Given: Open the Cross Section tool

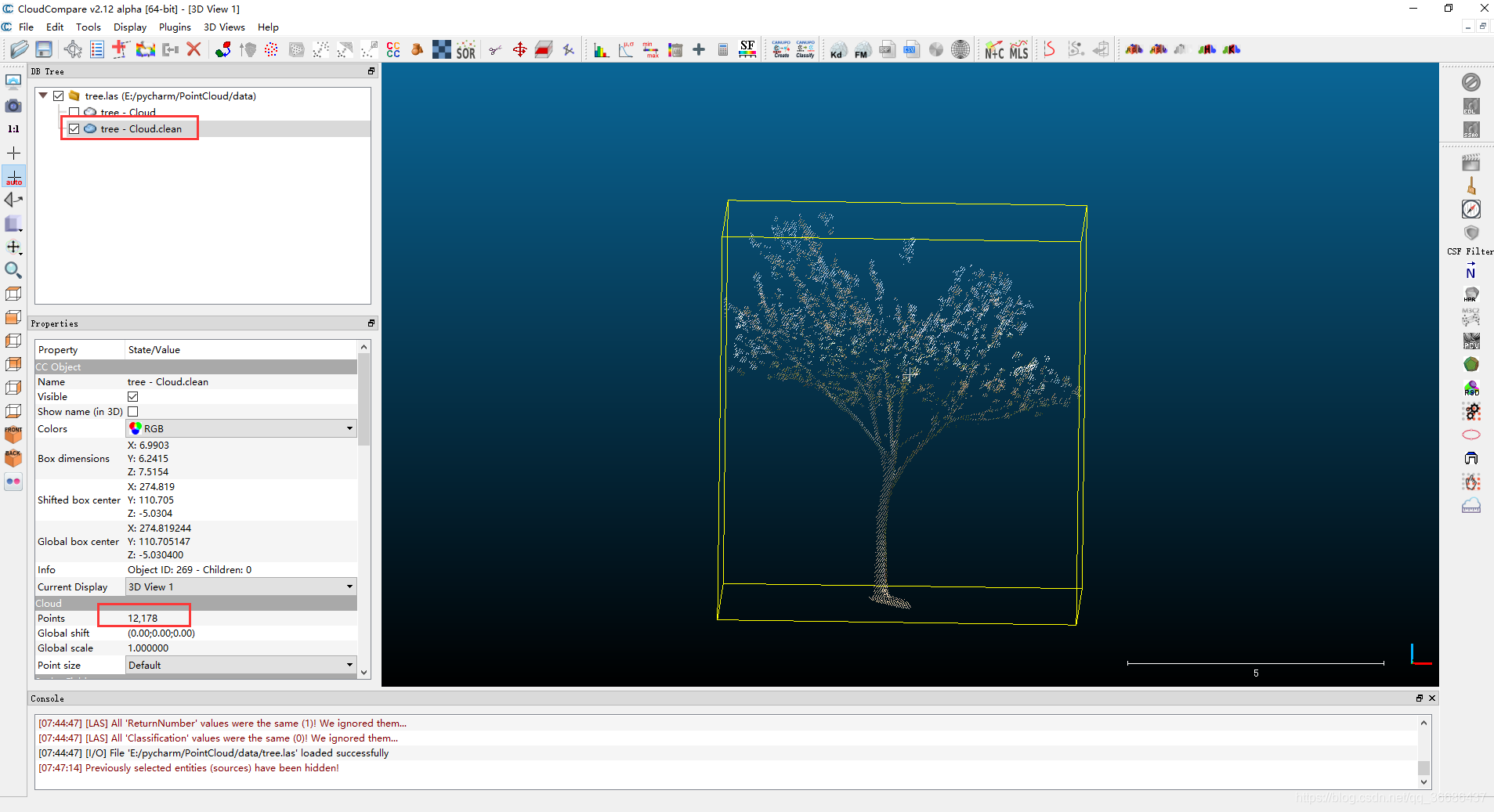Looking at the screenshot, I should click(544, 50).
